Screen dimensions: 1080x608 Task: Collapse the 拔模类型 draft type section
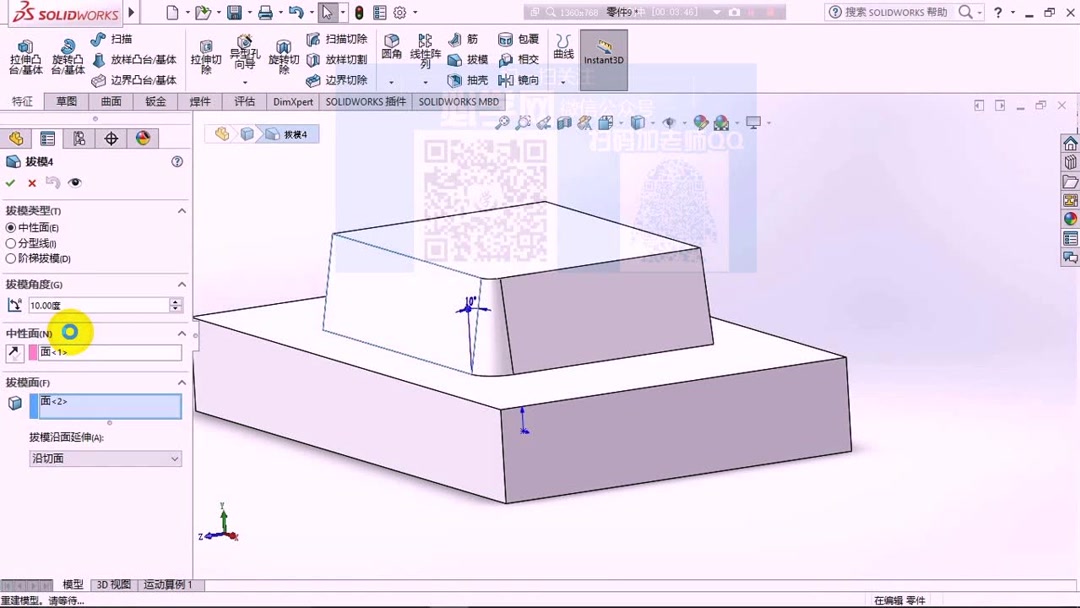point(181,210)
